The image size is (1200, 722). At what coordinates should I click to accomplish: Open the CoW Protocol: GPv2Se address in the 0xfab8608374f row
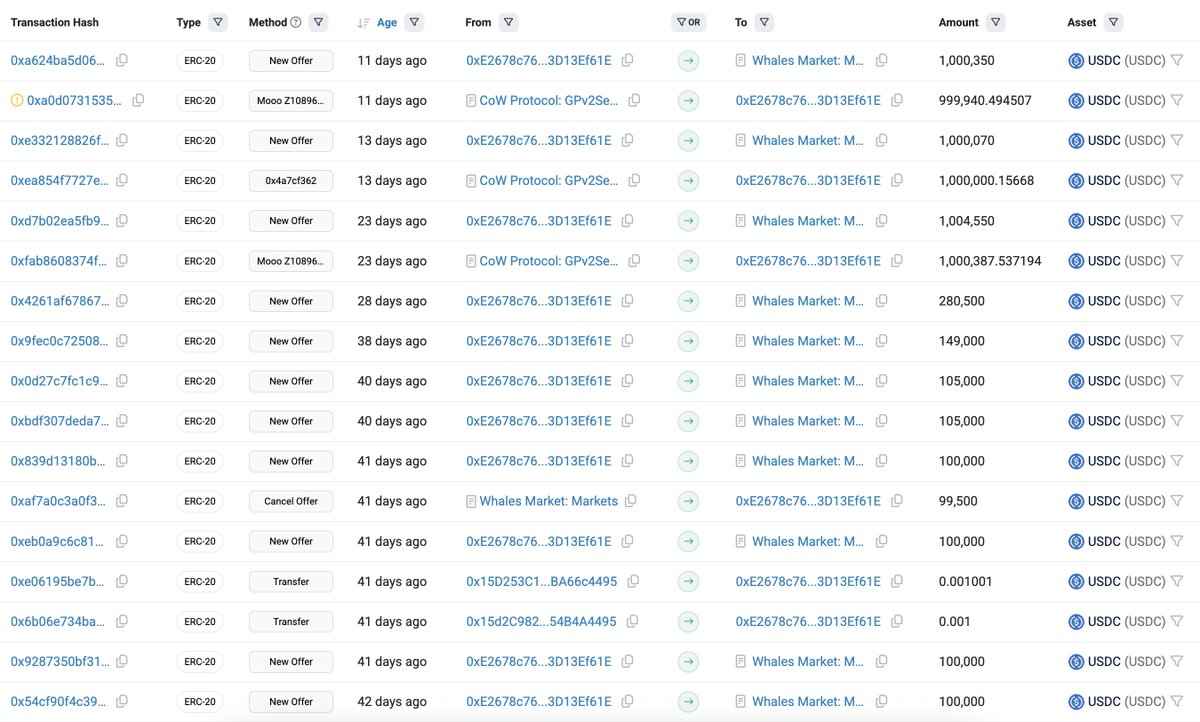(x=549, y=261)
